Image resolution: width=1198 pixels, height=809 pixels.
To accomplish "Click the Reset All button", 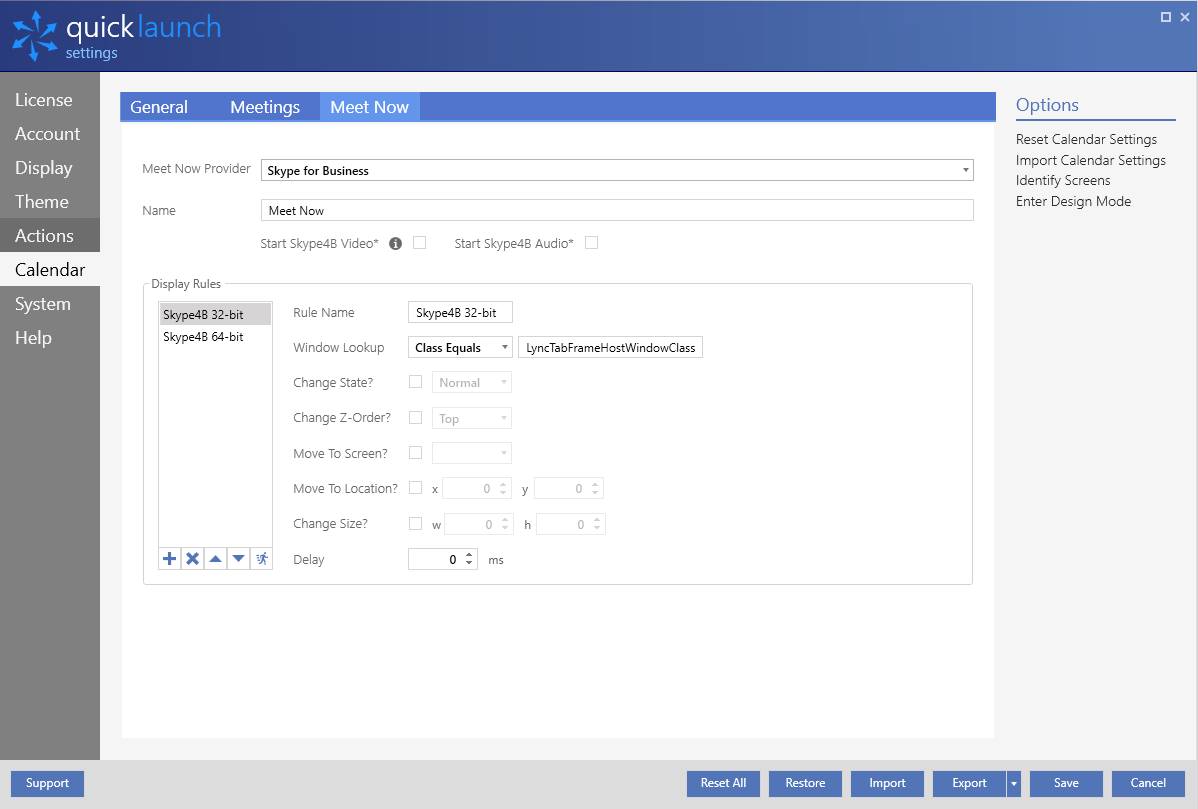I will click(724, 784).
